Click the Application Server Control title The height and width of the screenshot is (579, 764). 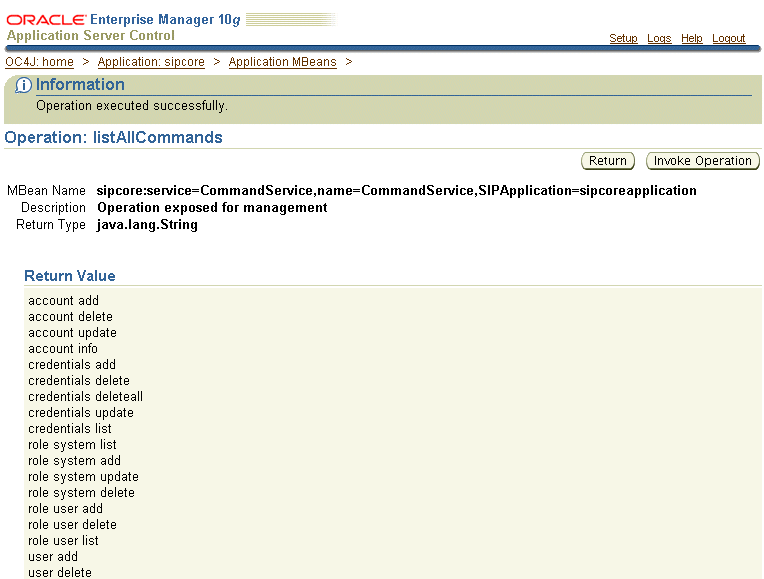pyautogui.click(x=91, y=36)
